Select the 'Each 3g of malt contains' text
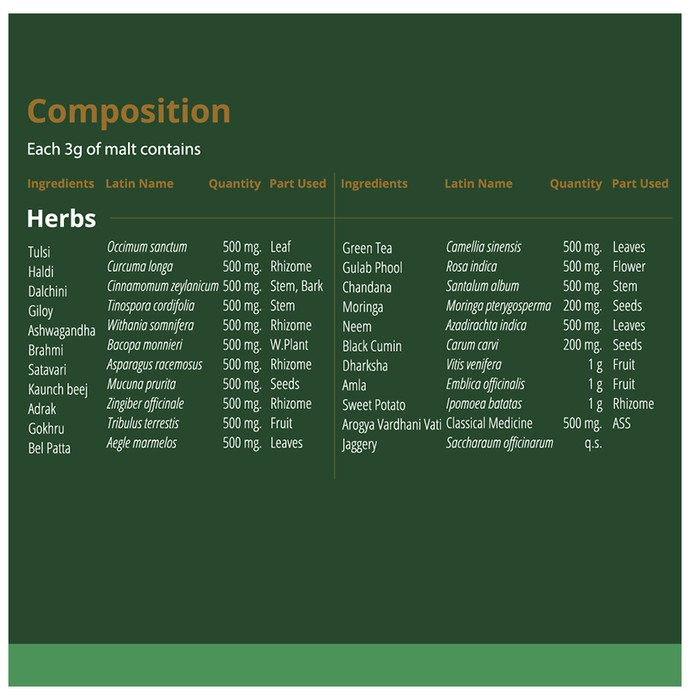Viewport: 690px width, 700px height. tap(114, 150)
